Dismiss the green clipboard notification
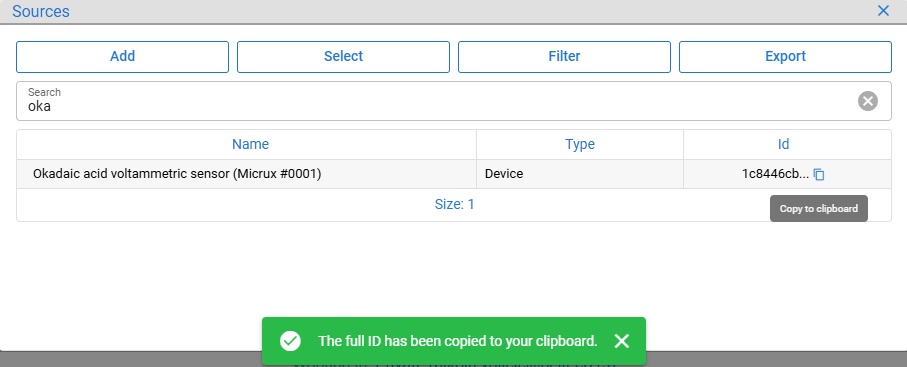Viewport: 907px width, 367px height. [x=622, y=342]
